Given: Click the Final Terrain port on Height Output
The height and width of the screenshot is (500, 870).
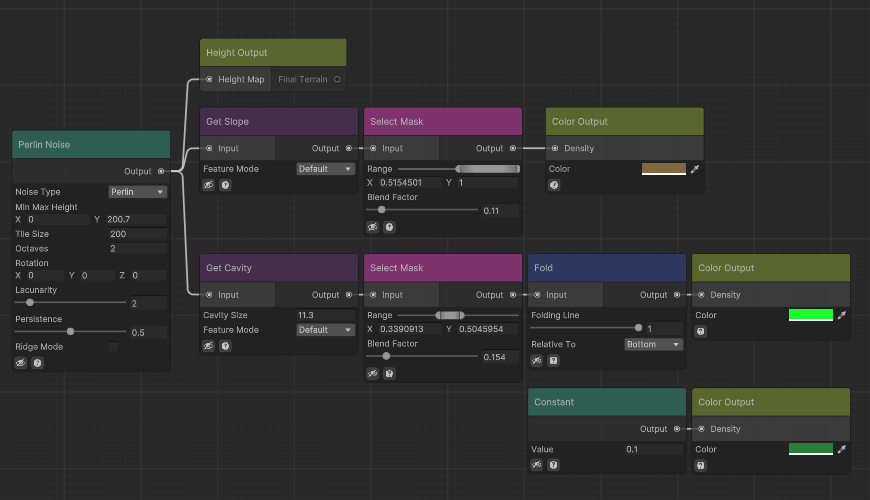Looking at the screenshot, I should pyautogui.click(x=337, y=79).
